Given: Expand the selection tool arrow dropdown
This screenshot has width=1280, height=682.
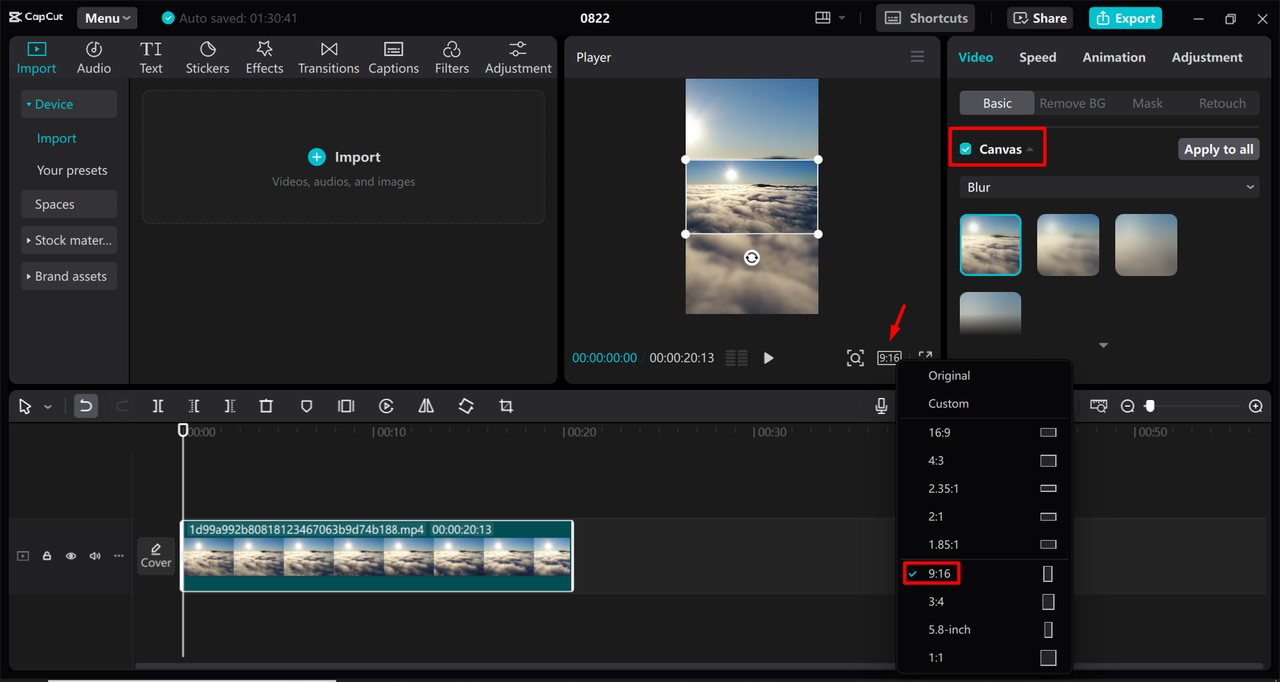Looking at the screenshot, I should 48,407.
